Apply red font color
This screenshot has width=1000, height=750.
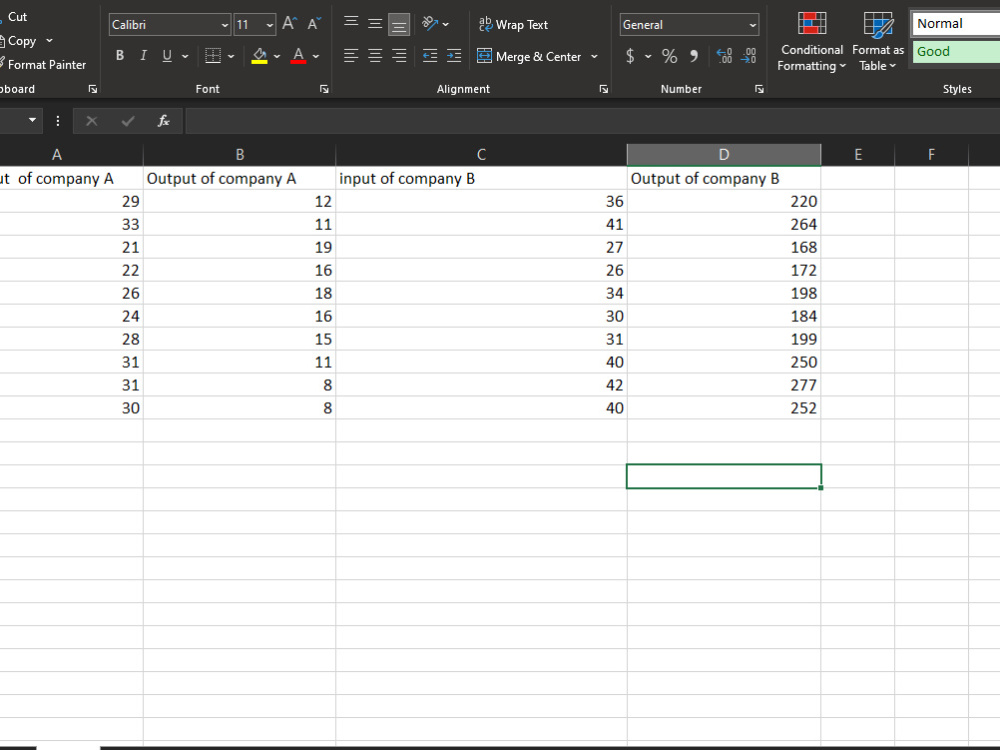pyautogui.click(x=298, y=56)
